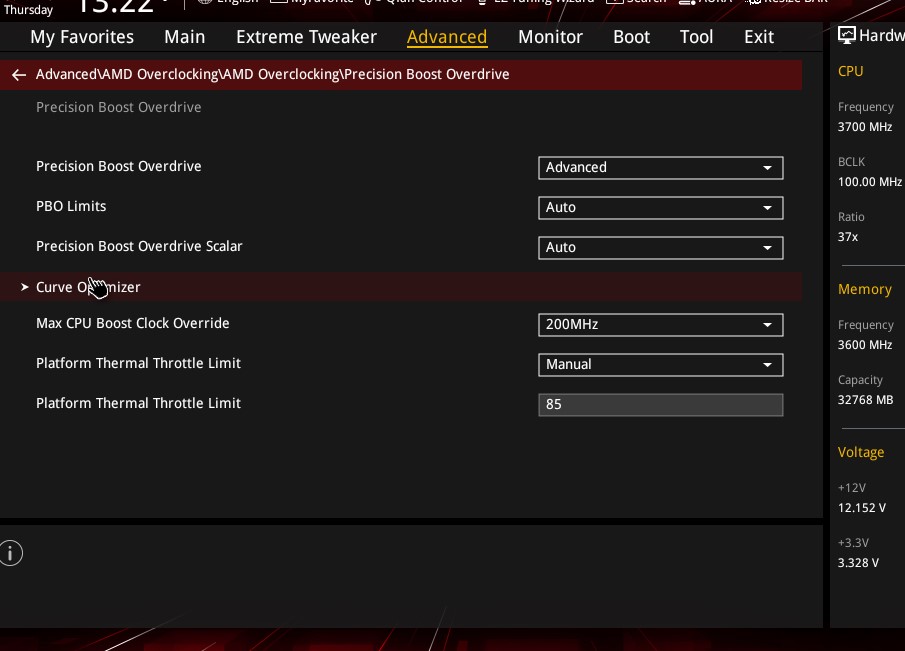Expand the Curve Optimizer section
The width and height of the screenshot is (905, 651).
point(88,287)
